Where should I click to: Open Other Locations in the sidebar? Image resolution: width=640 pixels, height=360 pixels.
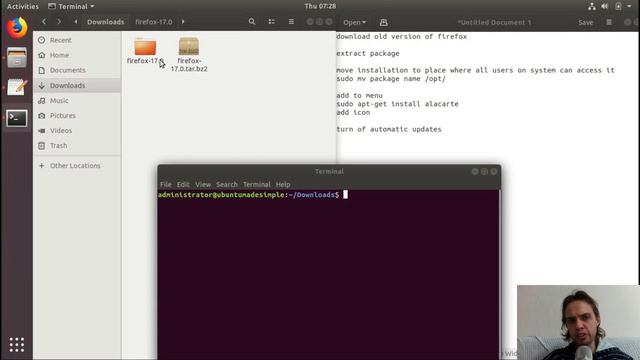[77, 166]
